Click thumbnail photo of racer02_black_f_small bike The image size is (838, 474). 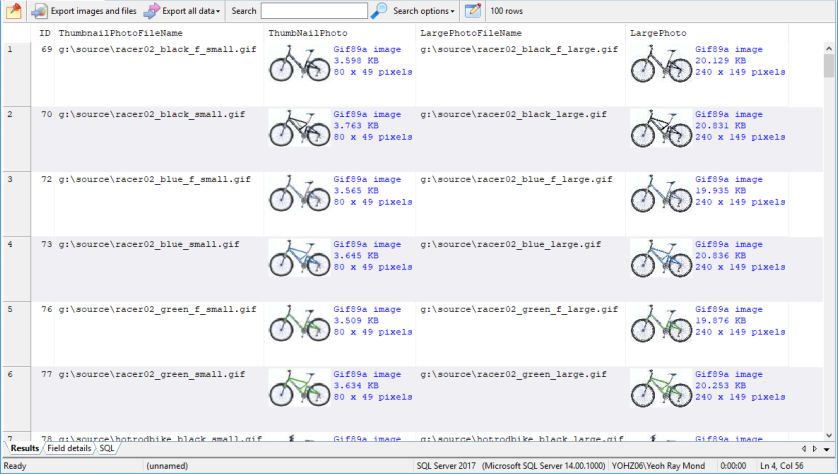298,65
